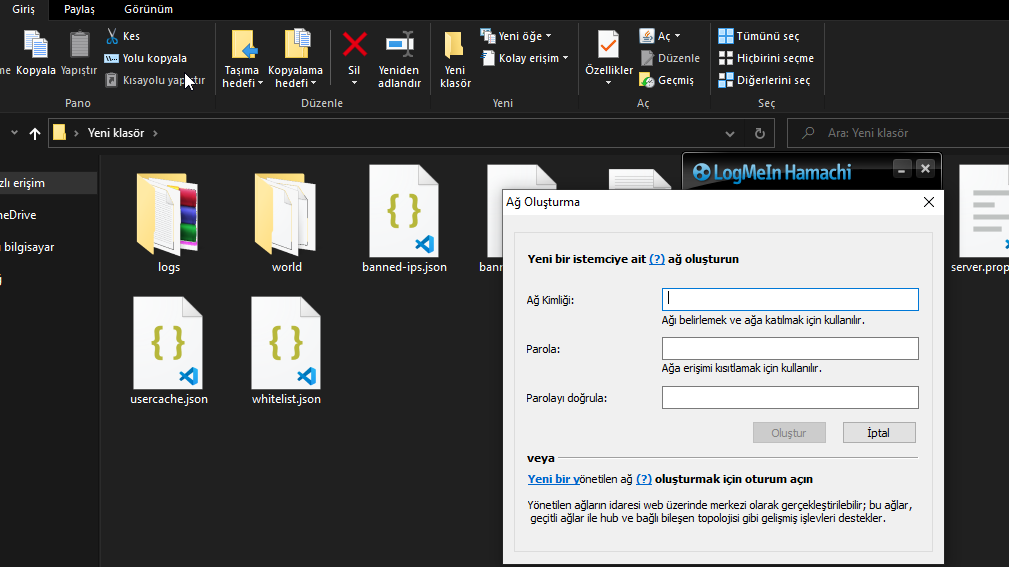This screenshot has width=1009, height=567.
Task: Click the refresh button next to address bar
Action: [760, 133]
